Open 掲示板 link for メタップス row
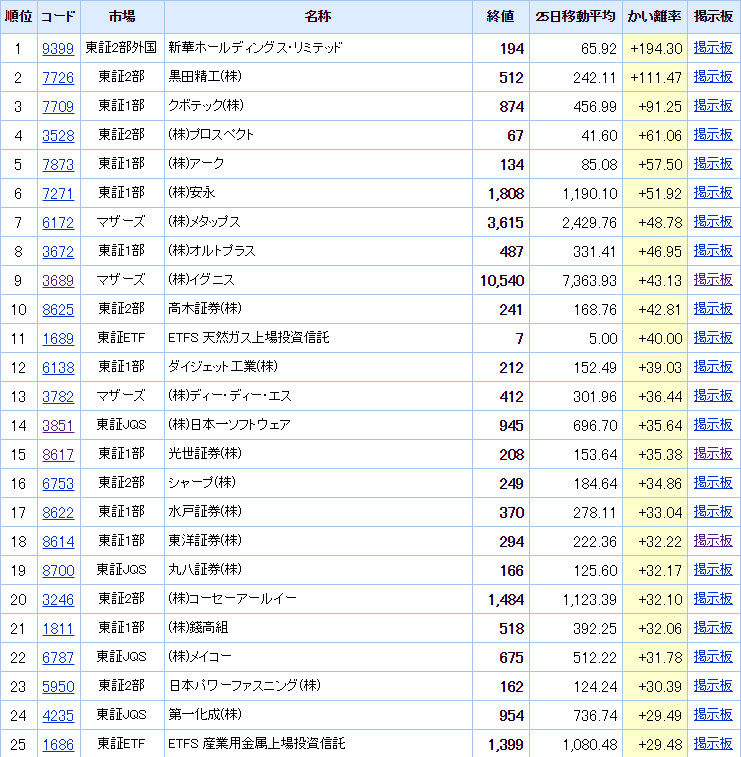 click(713, 221)
